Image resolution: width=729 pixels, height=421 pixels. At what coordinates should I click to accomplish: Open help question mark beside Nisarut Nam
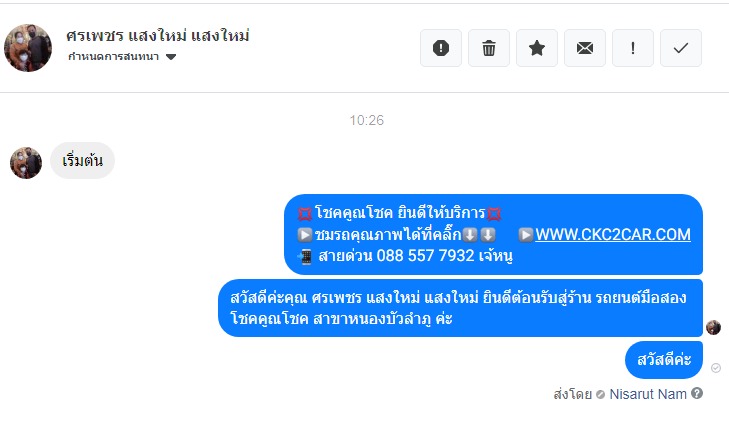pyautogui.click(x=697, y=393)
